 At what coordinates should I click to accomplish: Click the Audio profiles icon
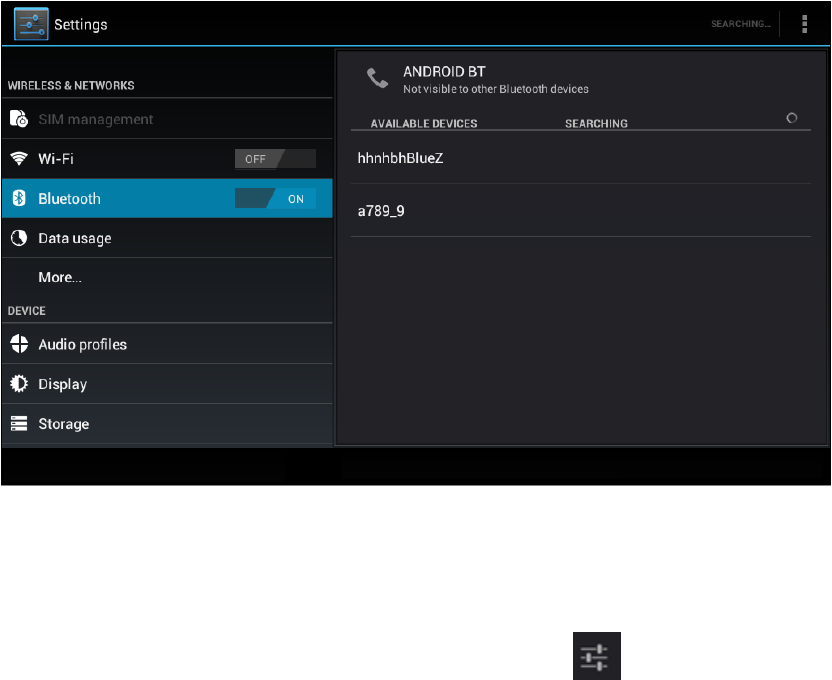(19, 344)
